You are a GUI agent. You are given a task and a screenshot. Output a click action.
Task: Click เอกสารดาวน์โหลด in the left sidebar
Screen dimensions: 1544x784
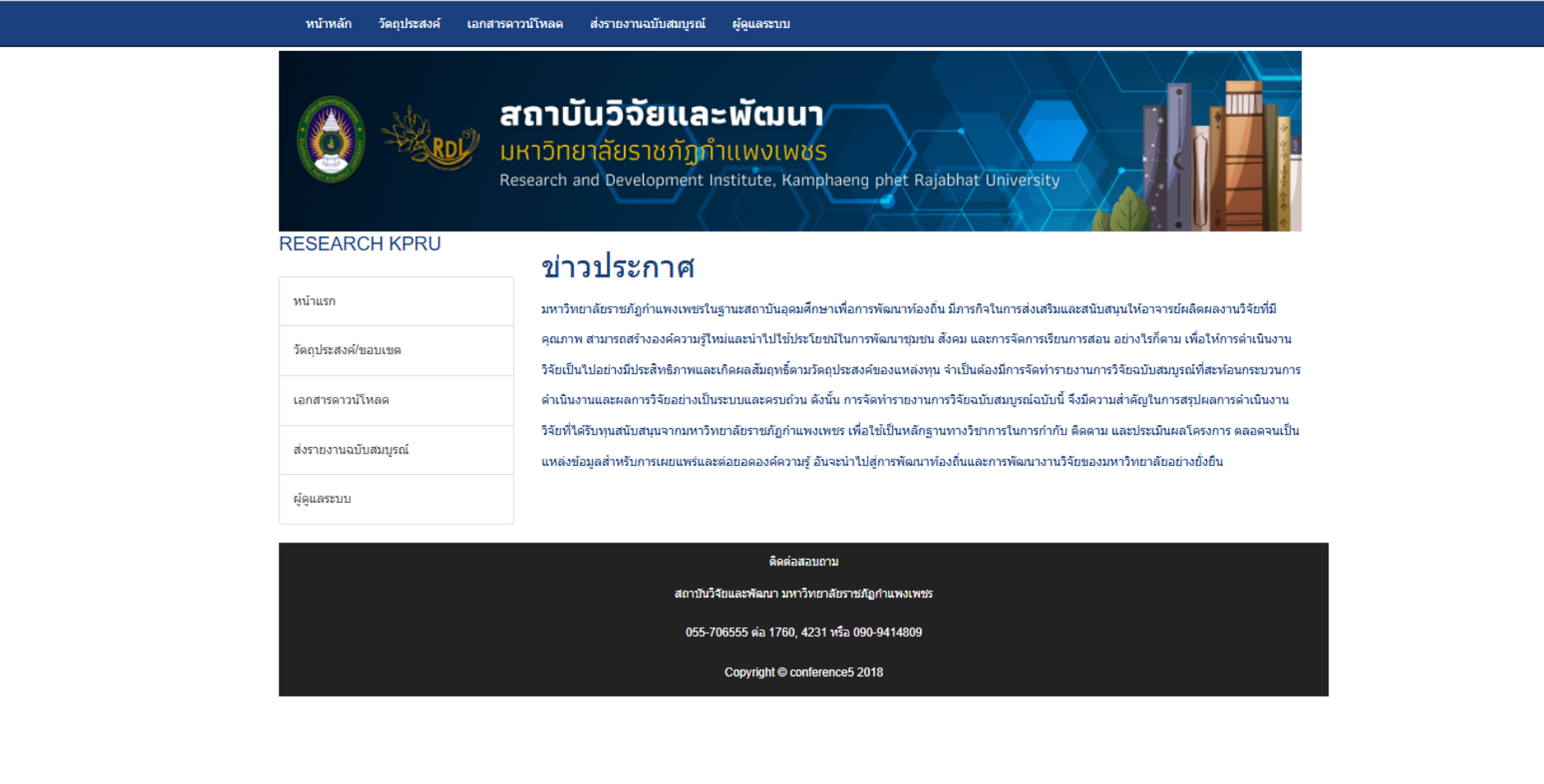(341, 400)
